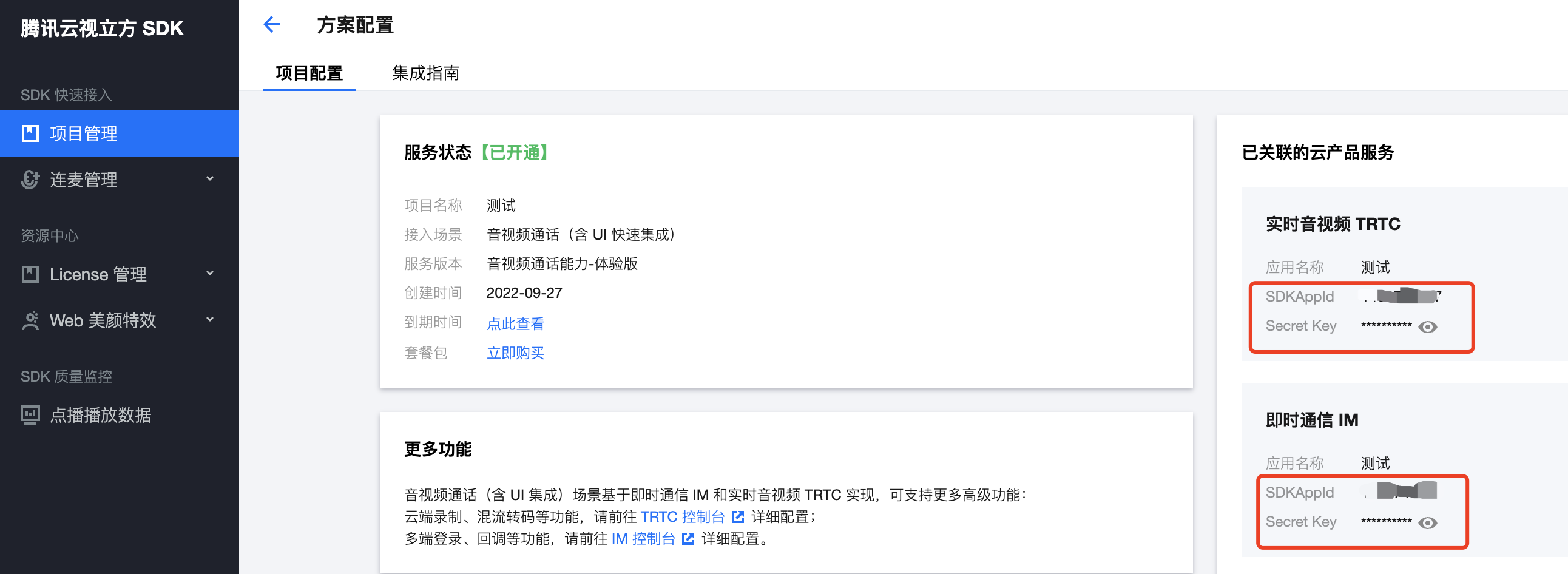Click the TRTC Secret Key asterisks
Viewport: 1568px width, 574px height.
click(x=1386, y=326)
